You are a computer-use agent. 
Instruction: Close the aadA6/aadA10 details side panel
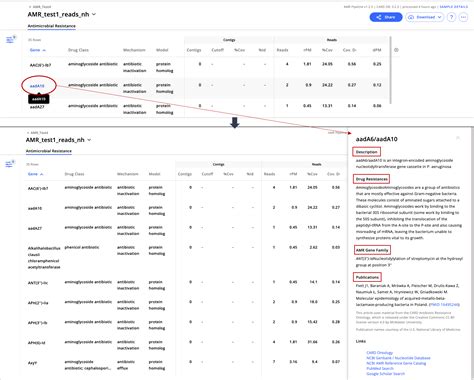coord(458,138)
